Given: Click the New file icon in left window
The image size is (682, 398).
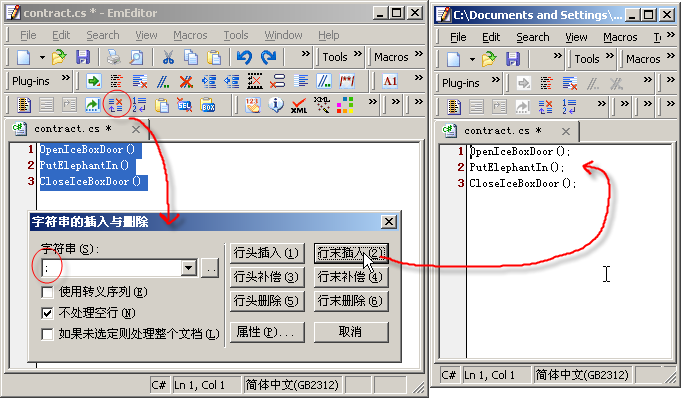Looking at the screenshot, I should pyautogui.click(x=24, y=57).
